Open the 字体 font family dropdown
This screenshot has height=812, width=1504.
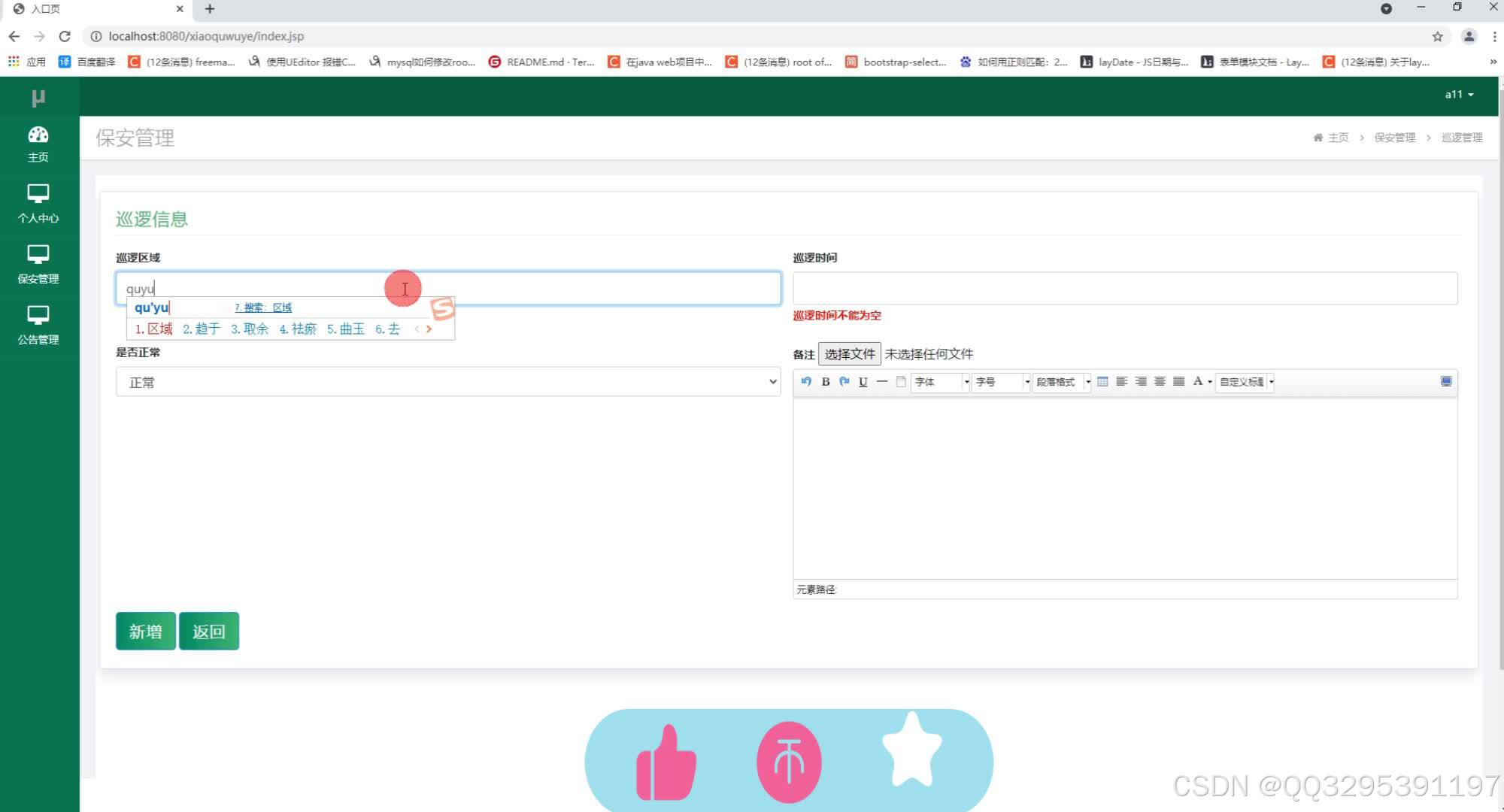(941, 382)
